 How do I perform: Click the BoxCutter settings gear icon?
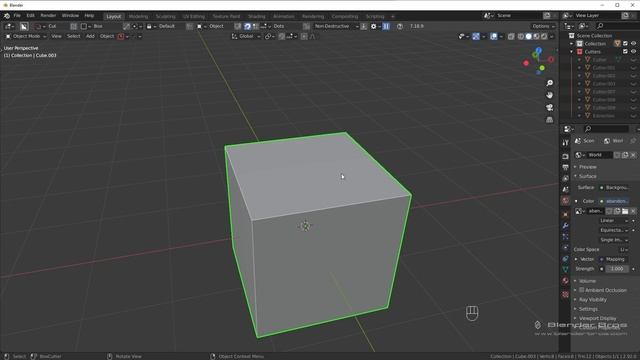tap(373, 26)
